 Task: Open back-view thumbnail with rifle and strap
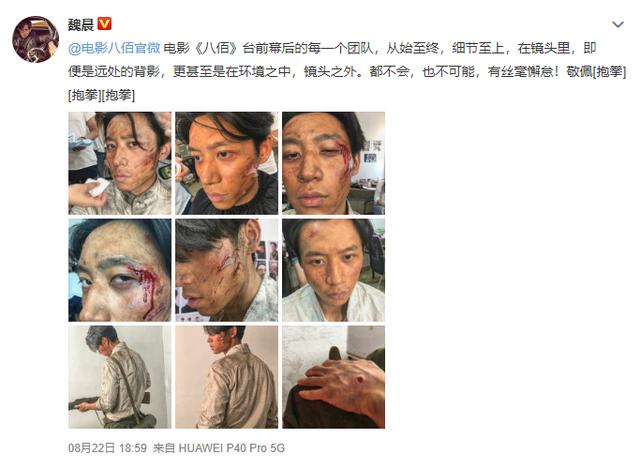tap(120, 377)
